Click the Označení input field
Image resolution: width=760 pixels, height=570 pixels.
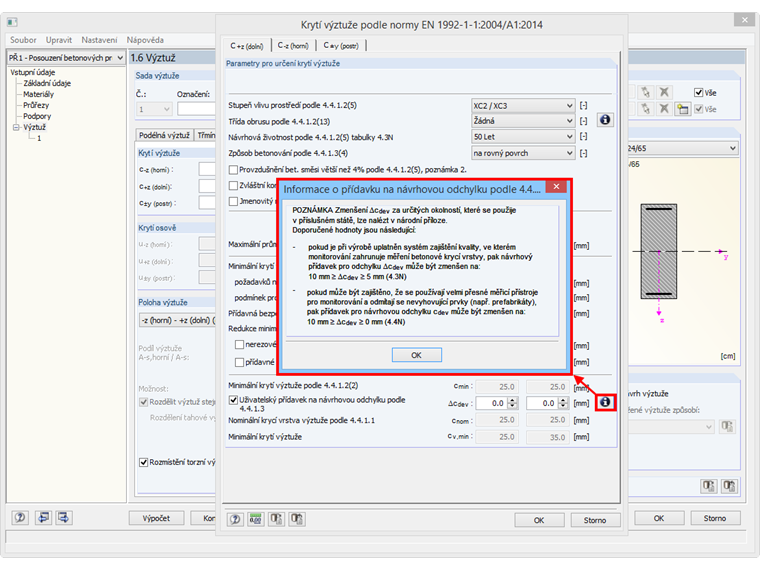196,109
